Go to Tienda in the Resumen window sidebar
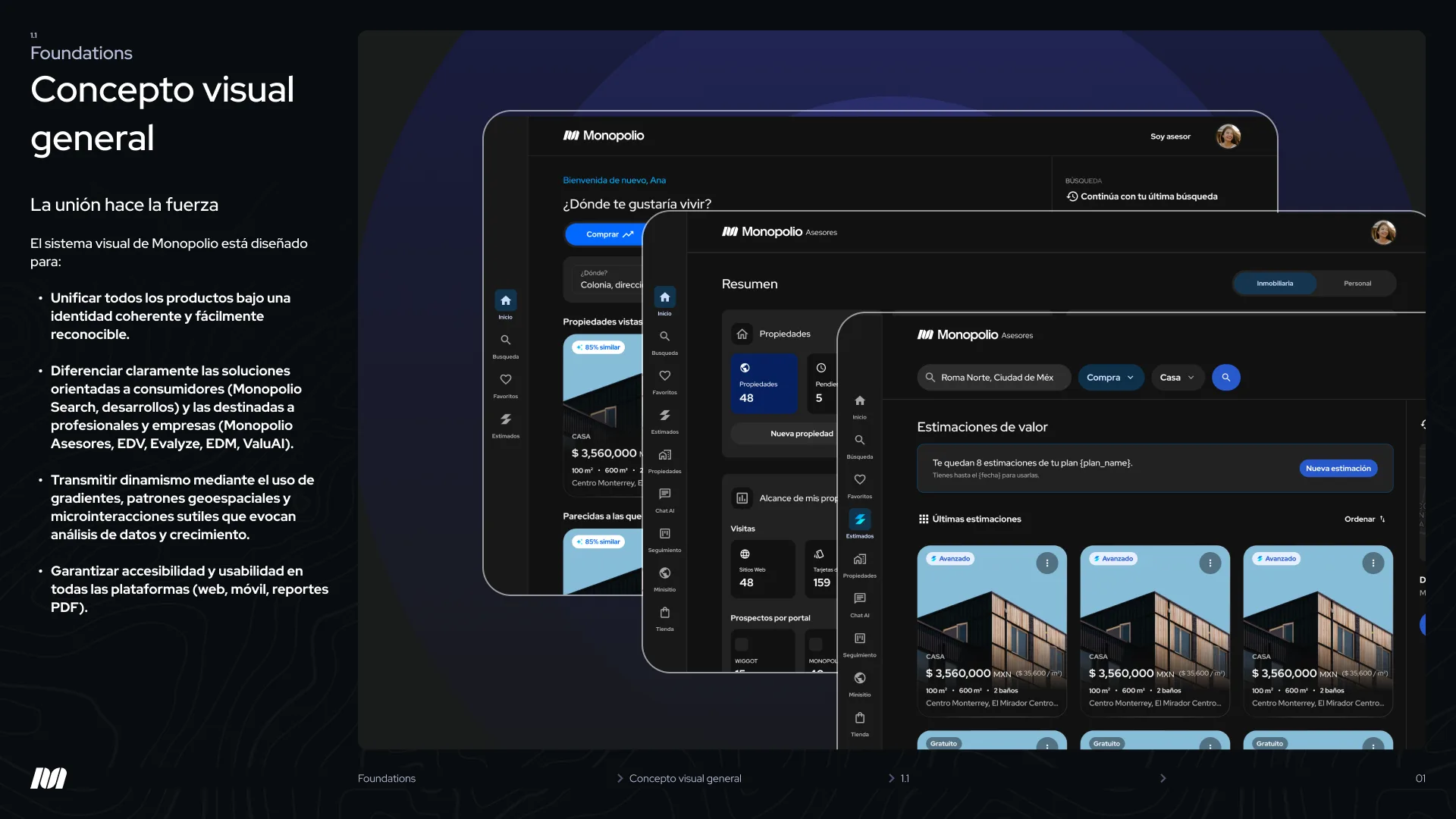 coord(664,618)
